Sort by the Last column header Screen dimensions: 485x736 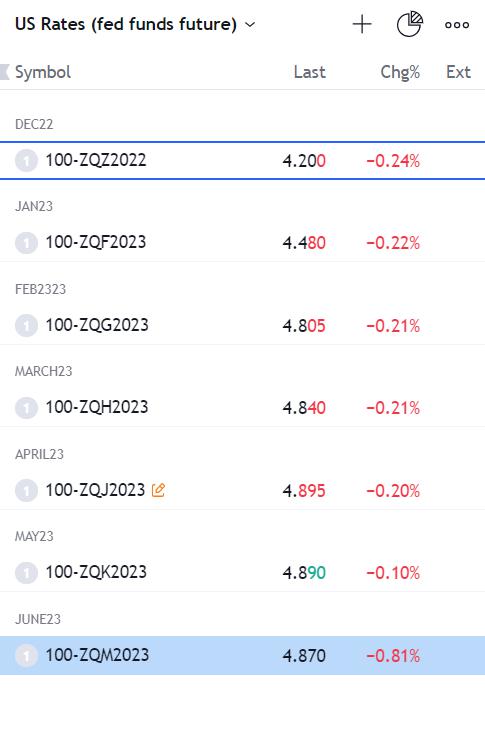(309, 72)
